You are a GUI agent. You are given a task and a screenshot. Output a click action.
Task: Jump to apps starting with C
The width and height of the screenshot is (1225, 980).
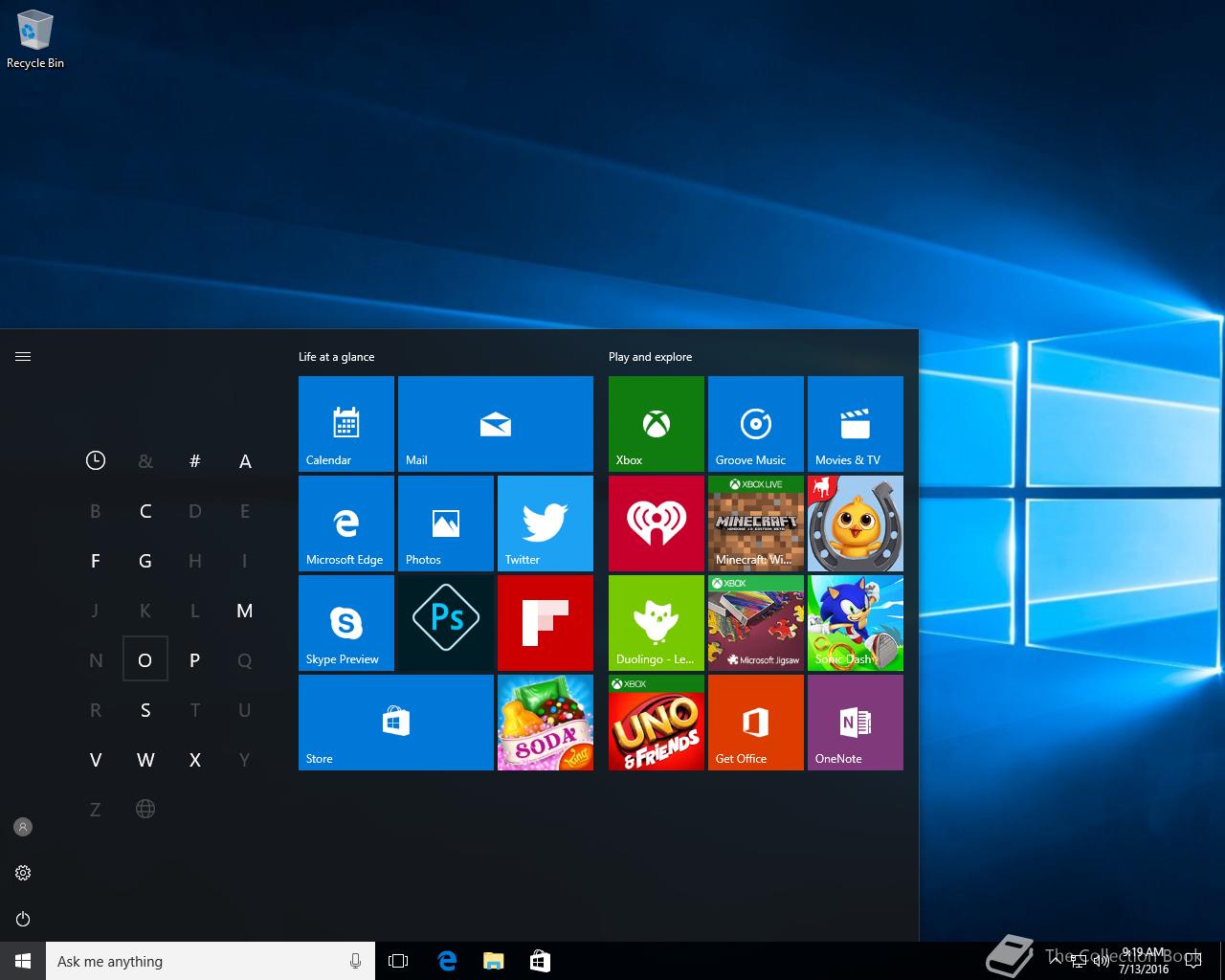click(x=145, y=510)
